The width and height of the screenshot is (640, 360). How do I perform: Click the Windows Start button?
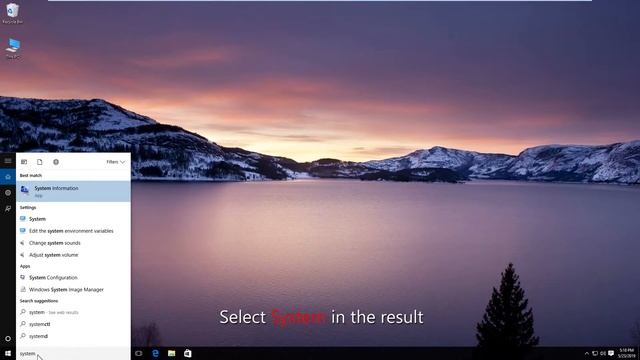pos(8,353)
